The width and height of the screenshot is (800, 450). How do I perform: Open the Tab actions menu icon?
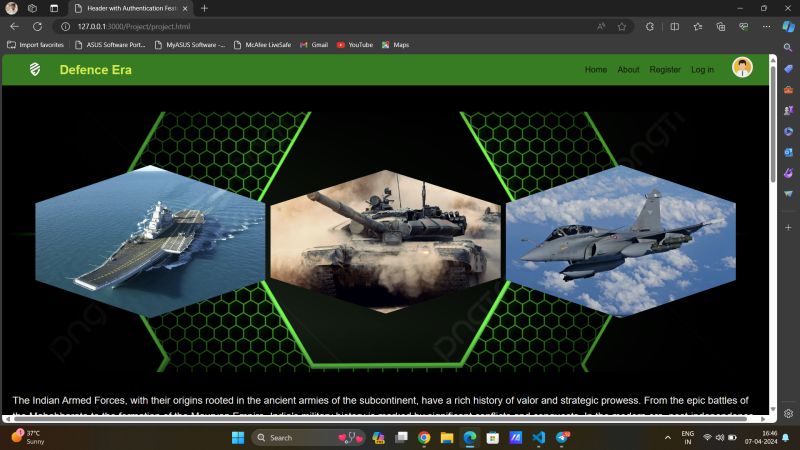54,8
